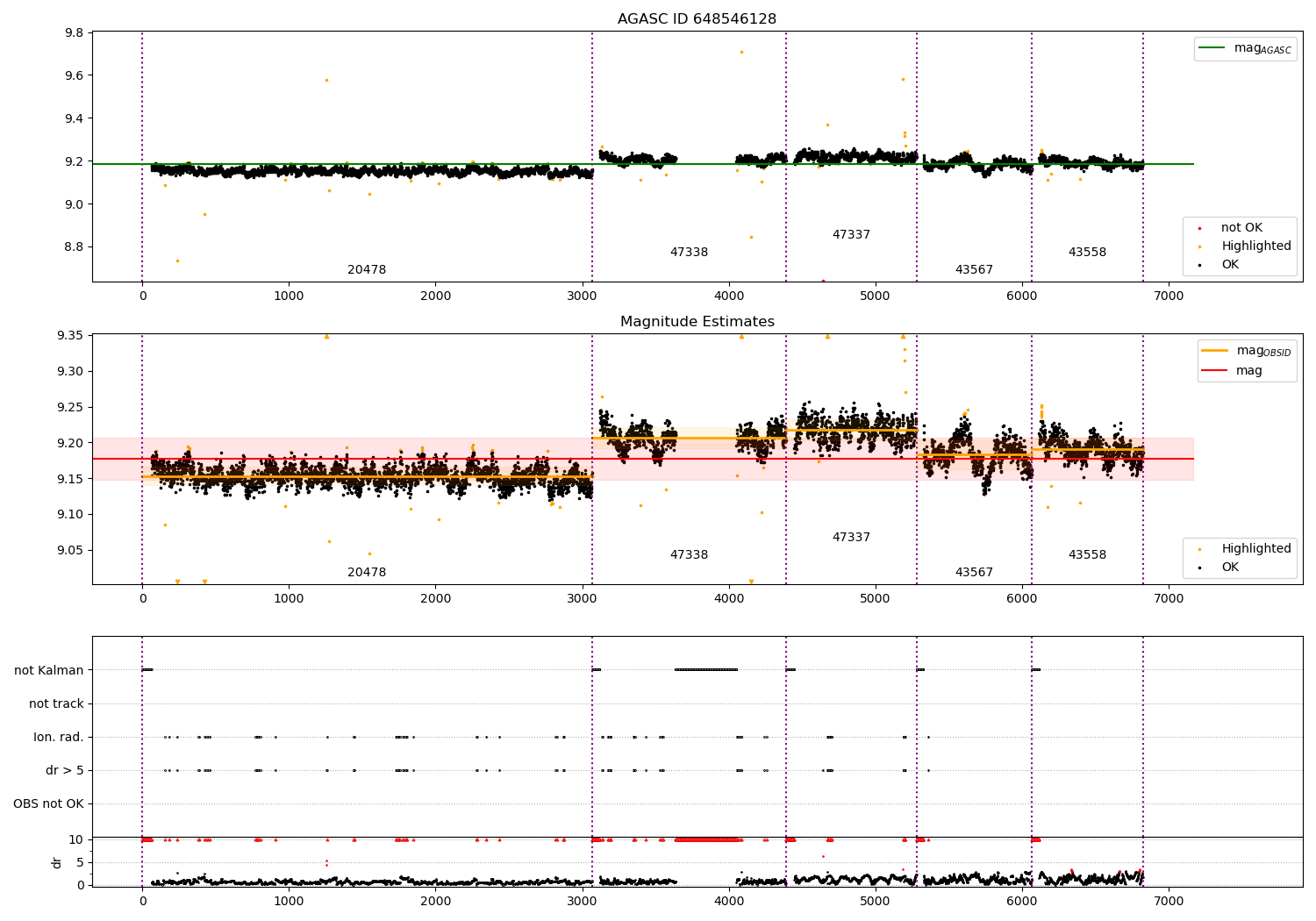1316x921 pixels.
Task: Click the 9.0 y-axis tick label
Action: [x=75, y=204]
